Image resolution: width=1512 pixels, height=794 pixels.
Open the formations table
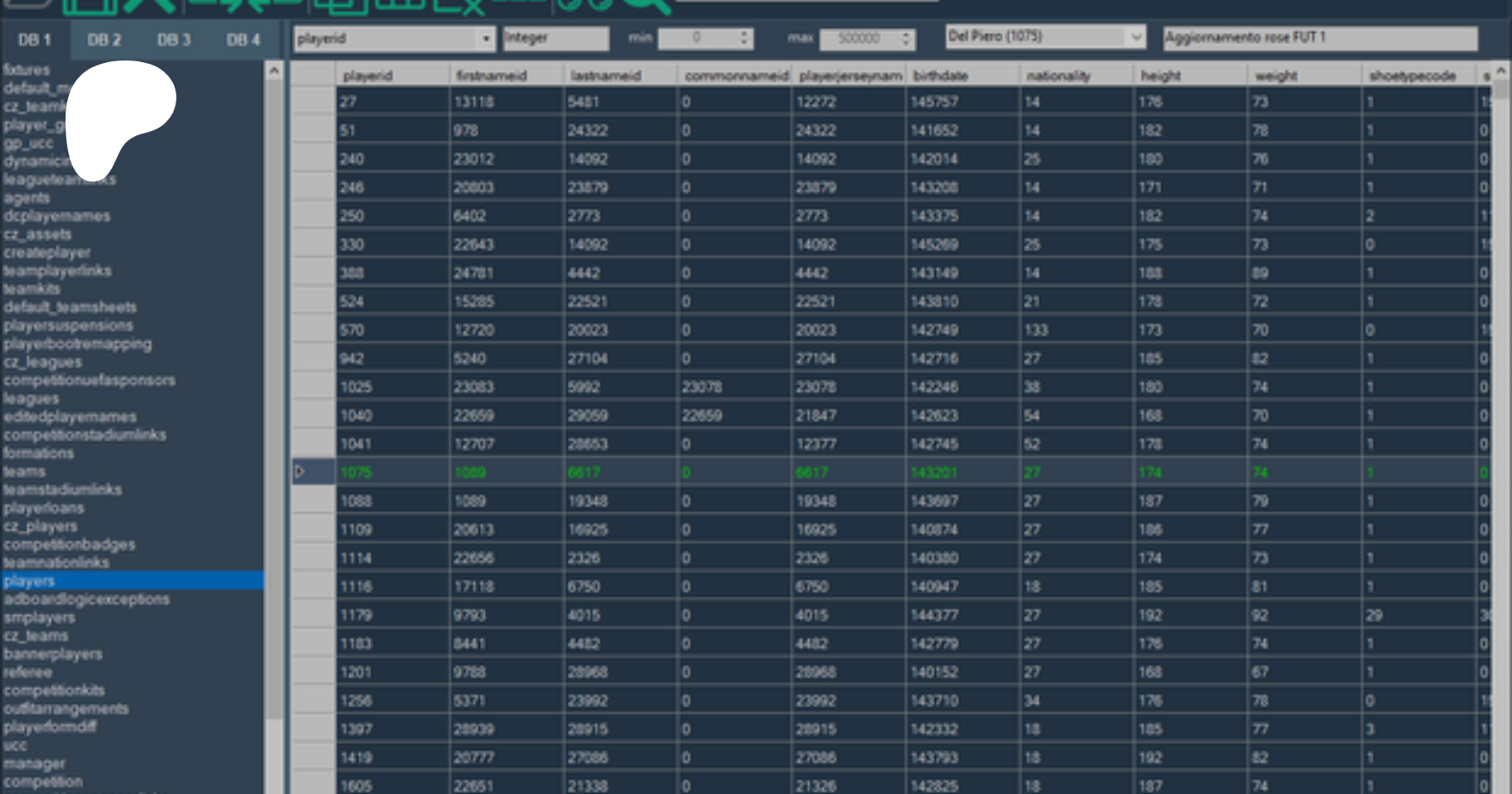[x=39, y=453]
